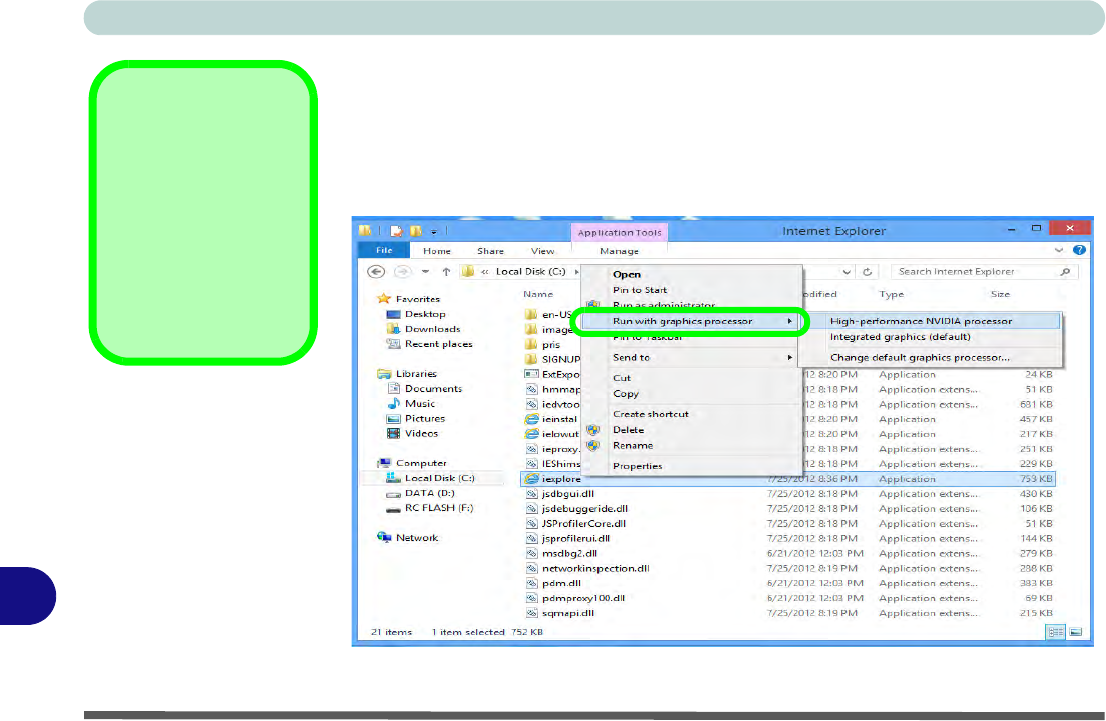Choose Pin to Start

[640, 290]
